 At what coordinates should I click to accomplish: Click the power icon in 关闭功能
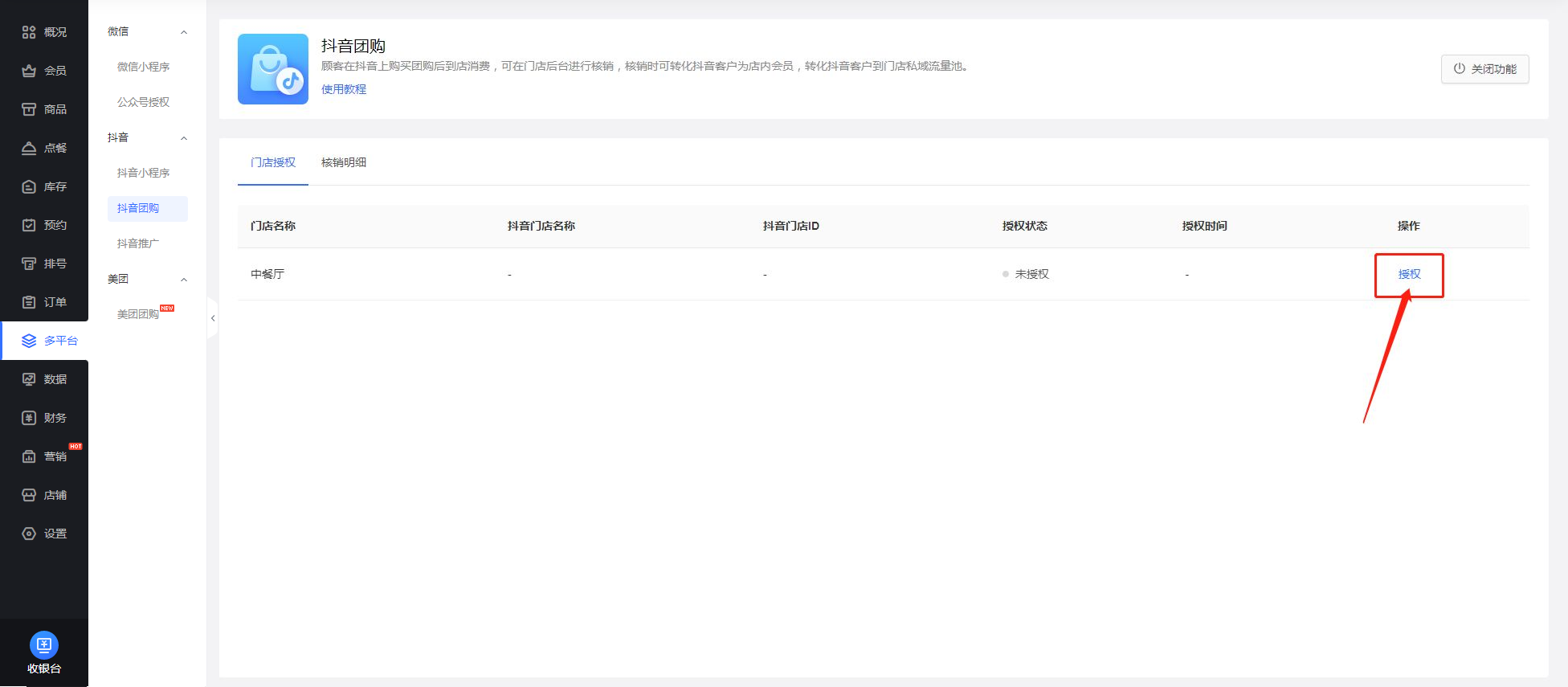coord(1460,68)
